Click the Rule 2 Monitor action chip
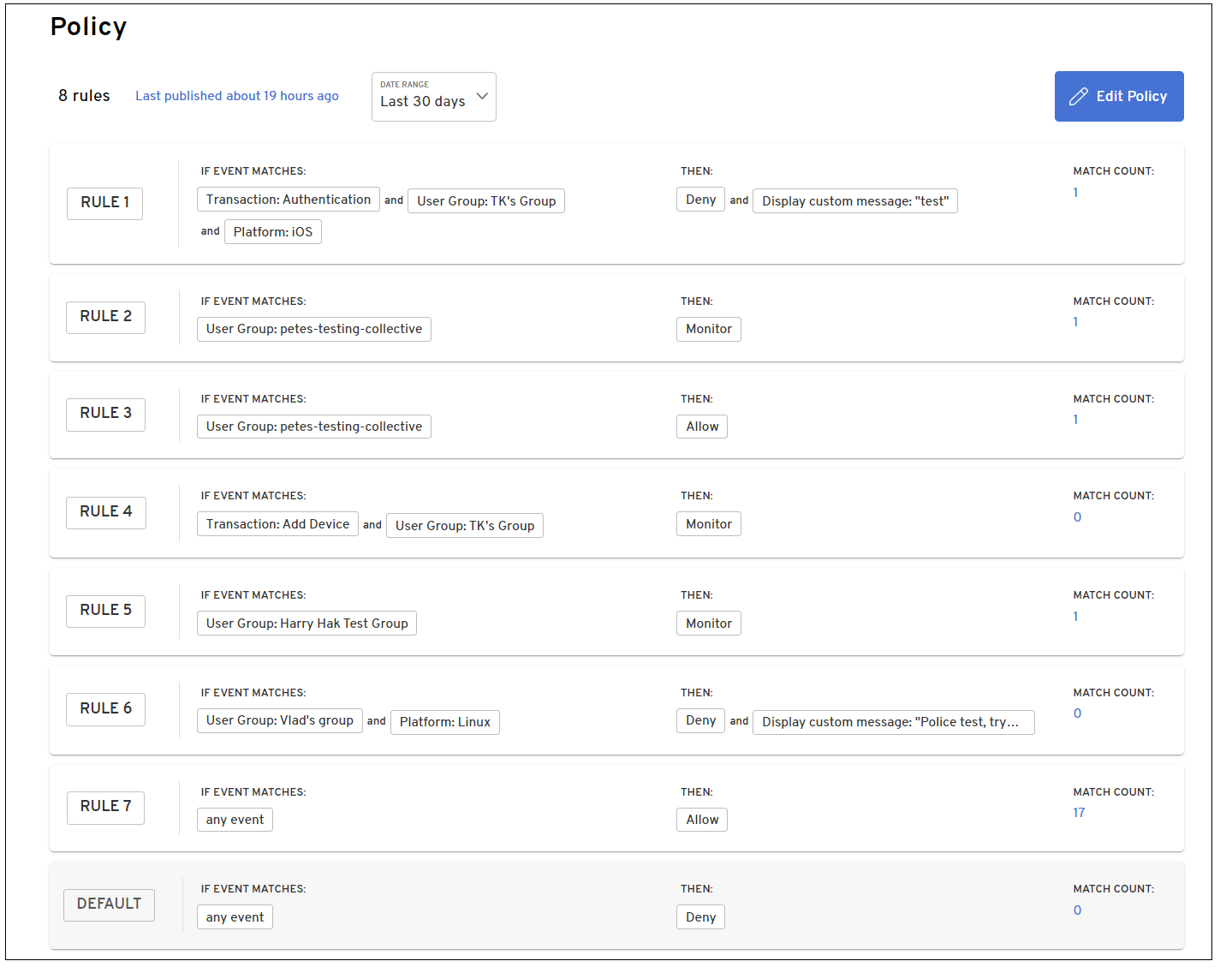 [708, 329]
